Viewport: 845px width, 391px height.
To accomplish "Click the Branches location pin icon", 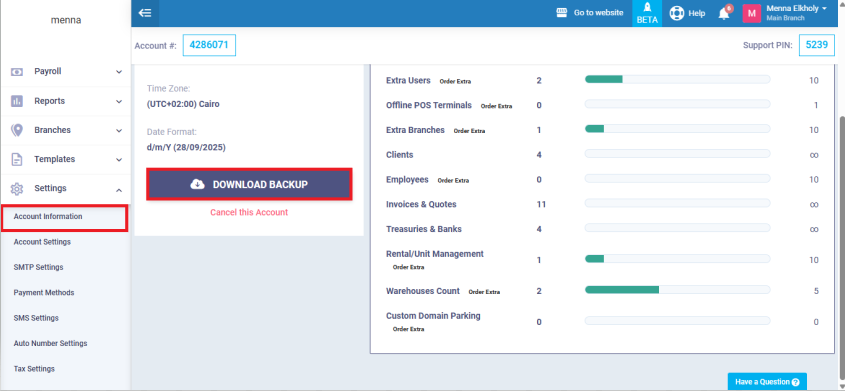I will [x=17, y=130].
